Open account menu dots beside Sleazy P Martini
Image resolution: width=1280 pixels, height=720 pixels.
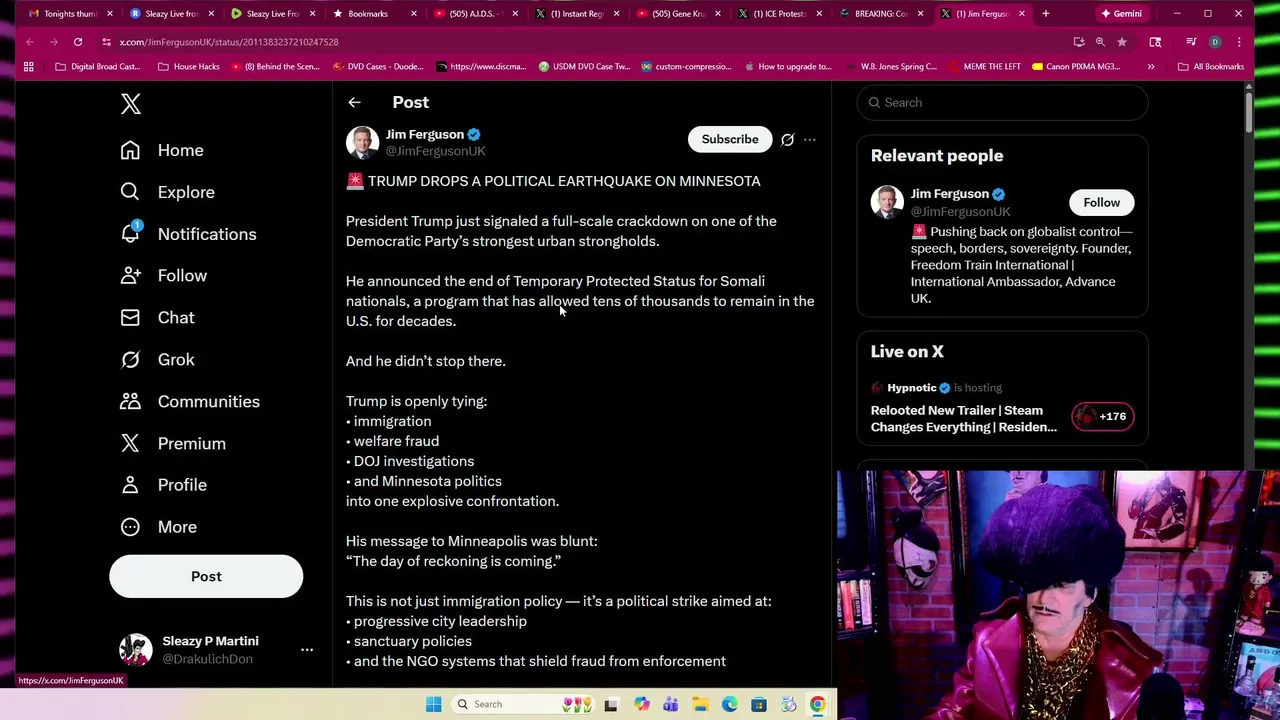[307, 650]
